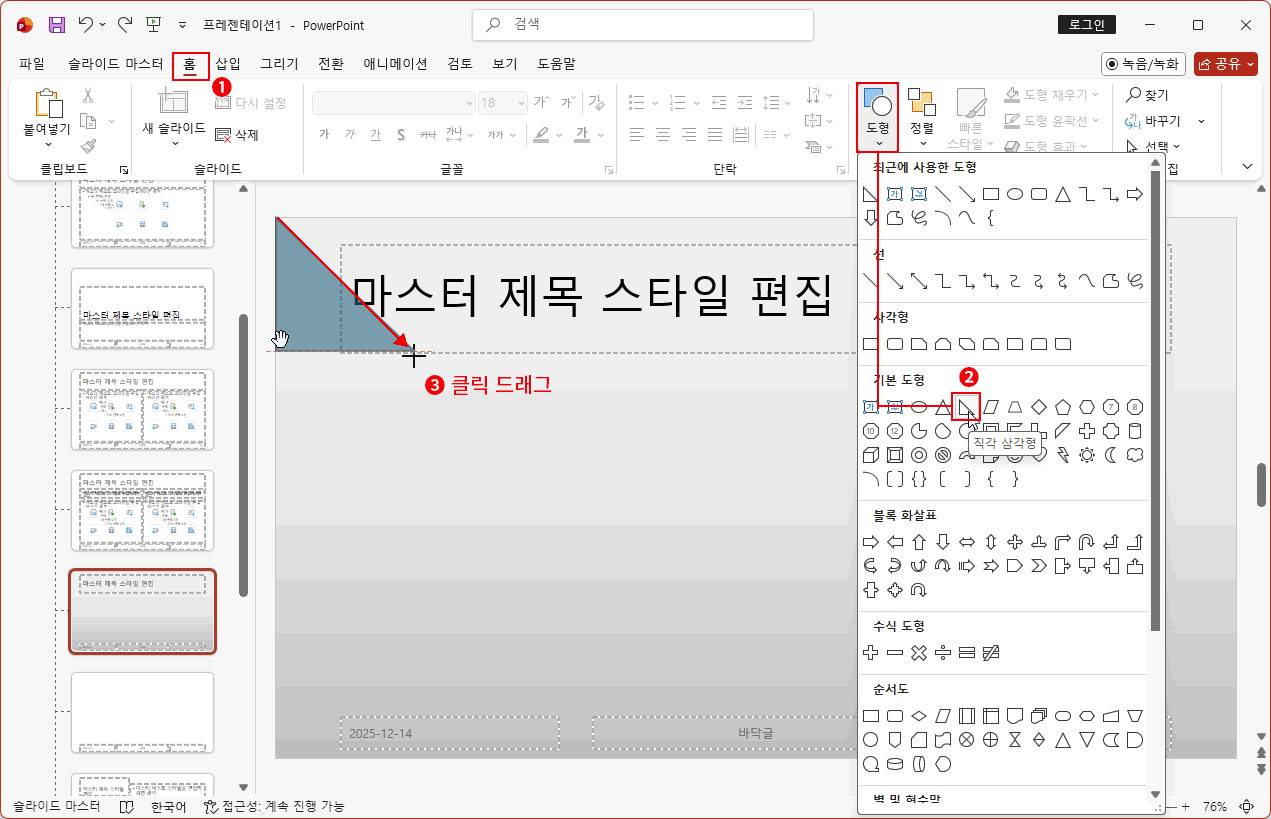Open the 보기 ribbon tab
The width and height of the screenshot is (1271, 819).
click(x=504, y=63)
